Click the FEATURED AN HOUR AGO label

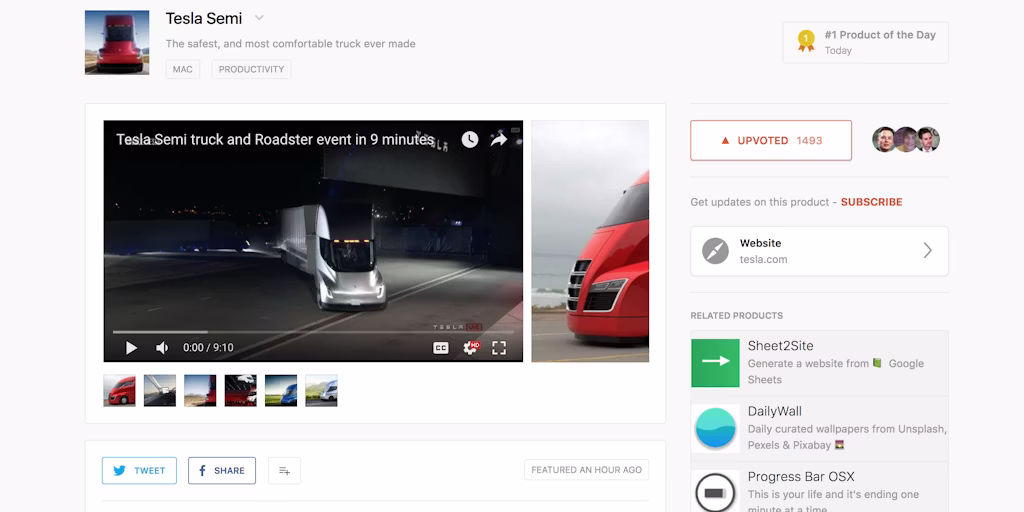pyautogui.click(x=586, y=470)
